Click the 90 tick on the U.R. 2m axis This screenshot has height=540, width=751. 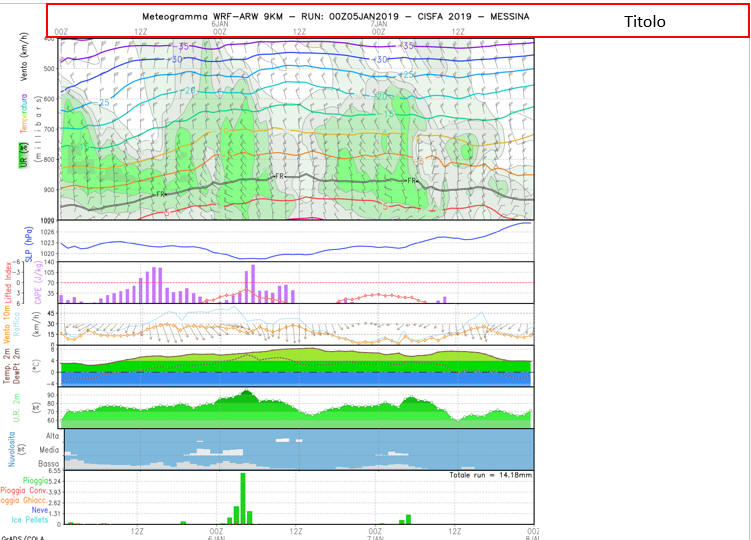pos(51,395)
